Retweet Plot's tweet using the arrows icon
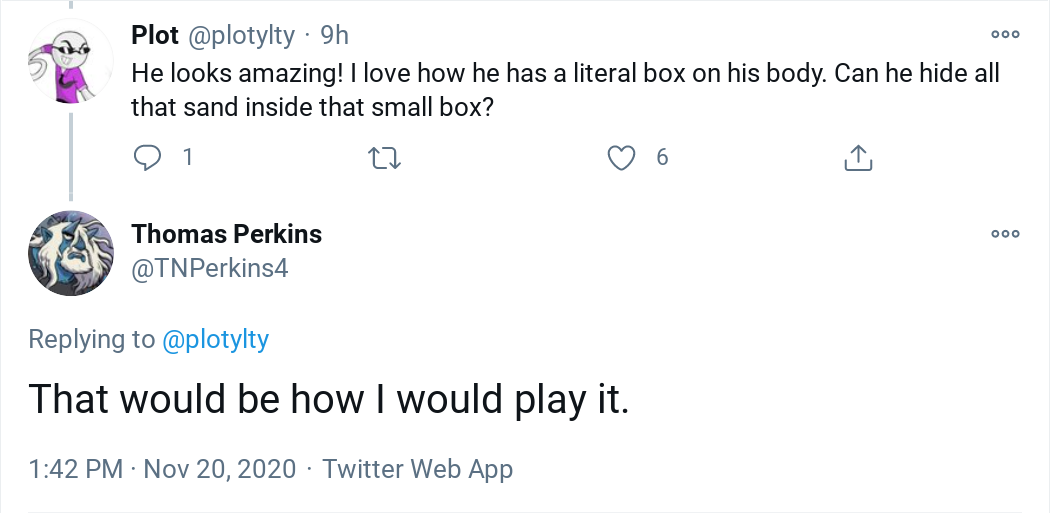The image size is (1050, 513). click(x=384, y=157)
